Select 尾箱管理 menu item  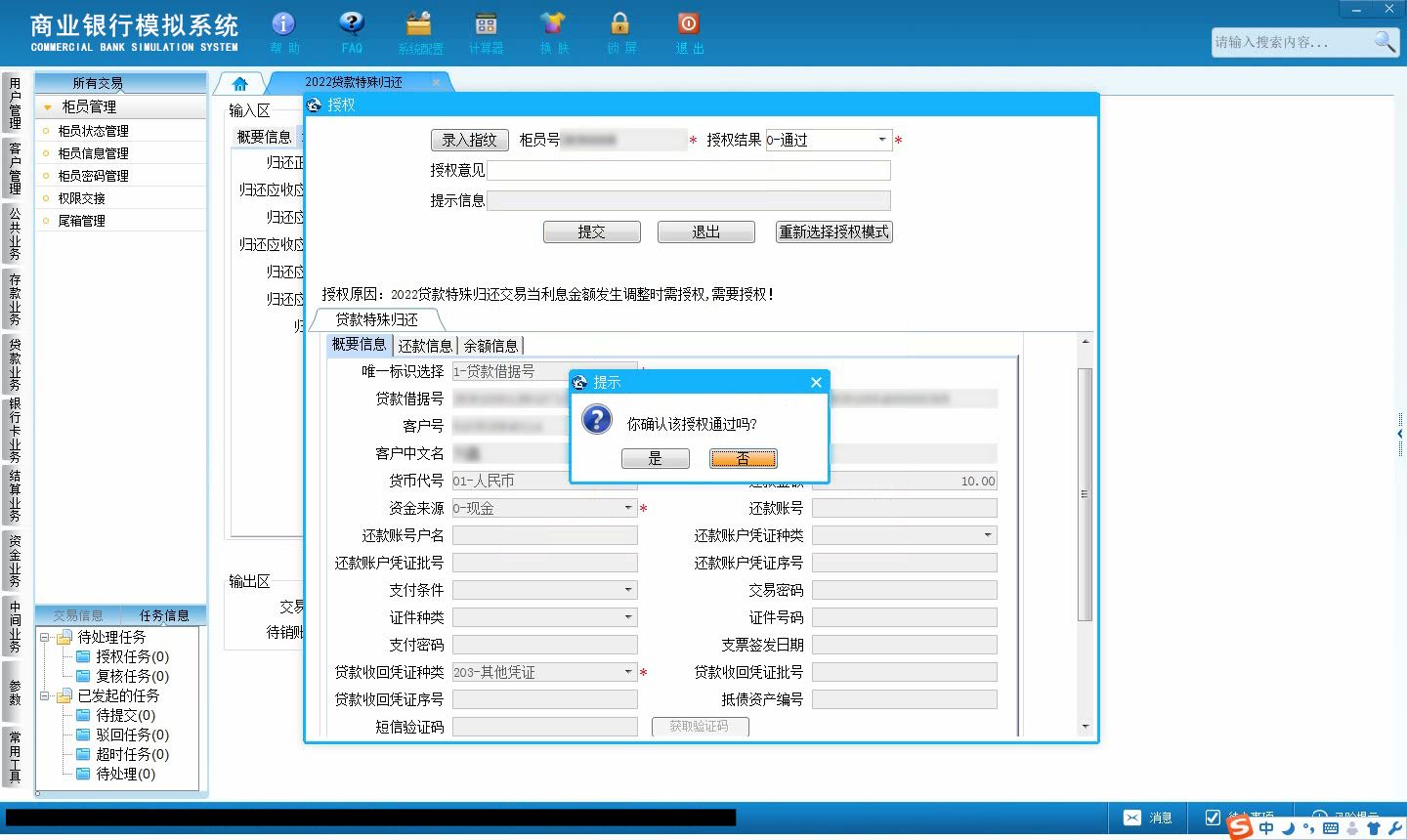pyautogui.click(x=121, y=221)
